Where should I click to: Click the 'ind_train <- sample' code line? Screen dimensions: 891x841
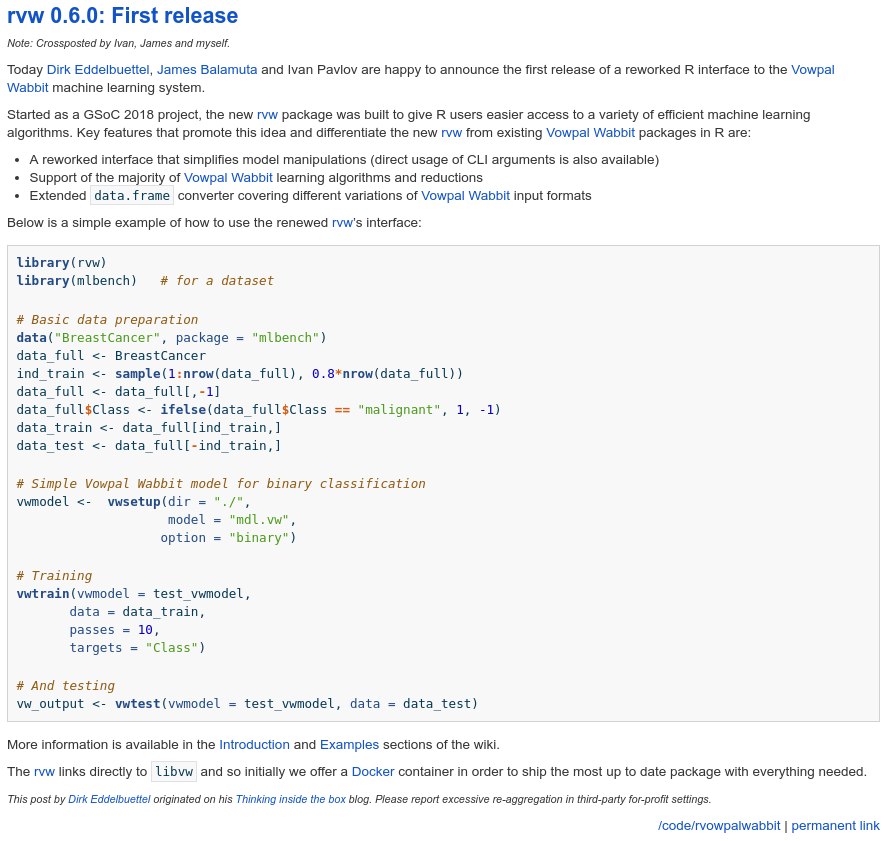click(x=240, y=374)
